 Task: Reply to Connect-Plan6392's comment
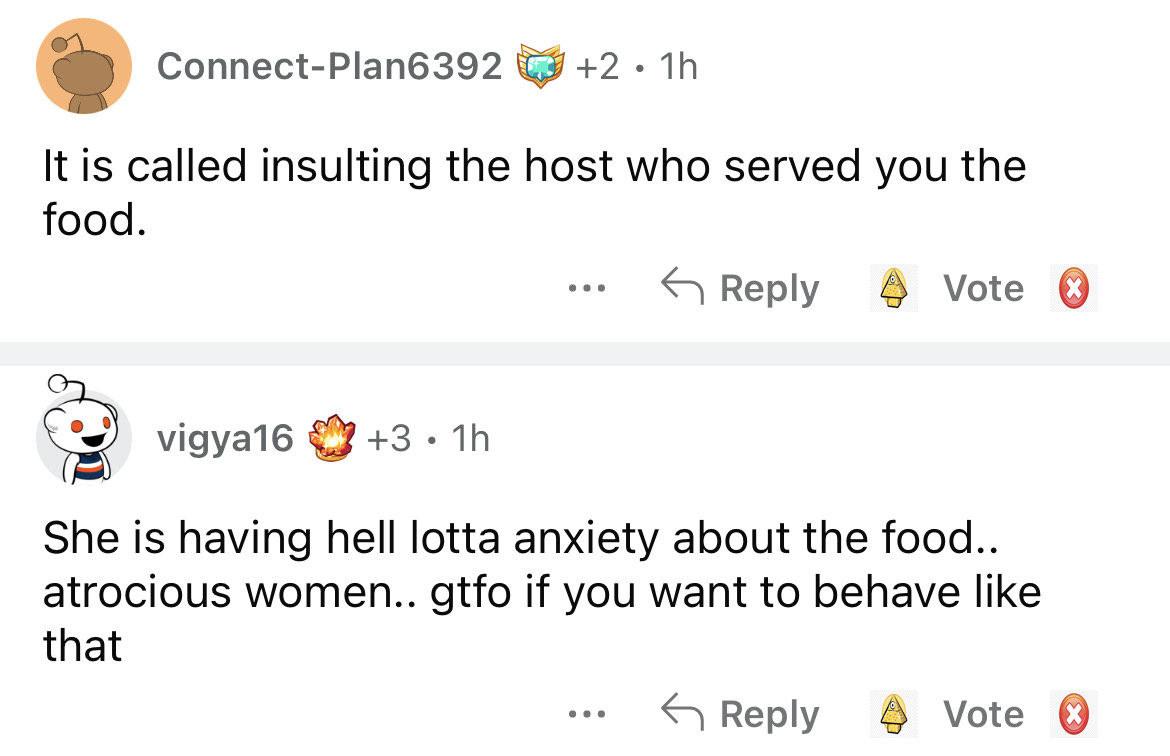point(740,288)
